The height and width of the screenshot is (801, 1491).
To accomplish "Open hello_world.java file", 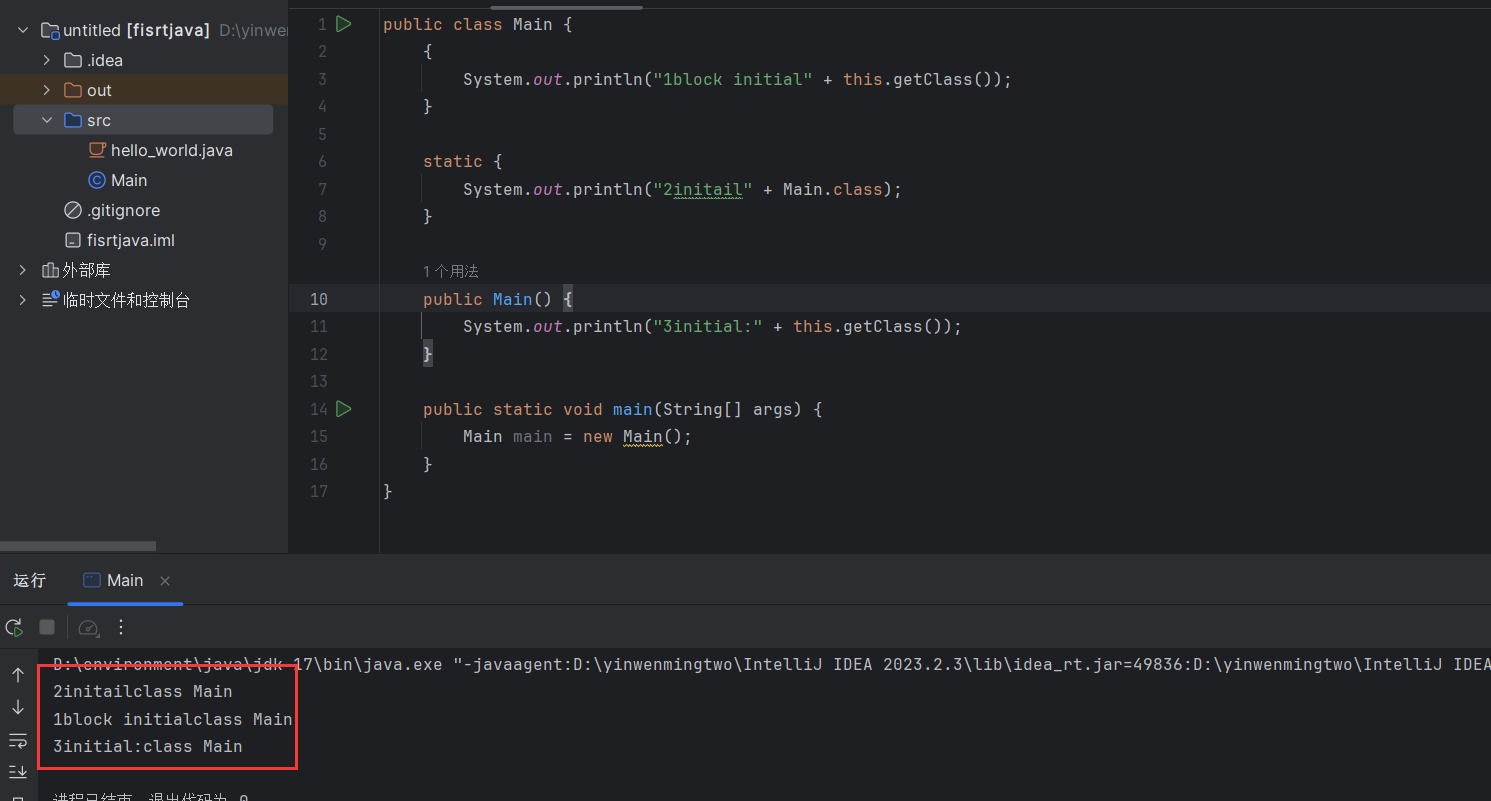I will [172, 150].
